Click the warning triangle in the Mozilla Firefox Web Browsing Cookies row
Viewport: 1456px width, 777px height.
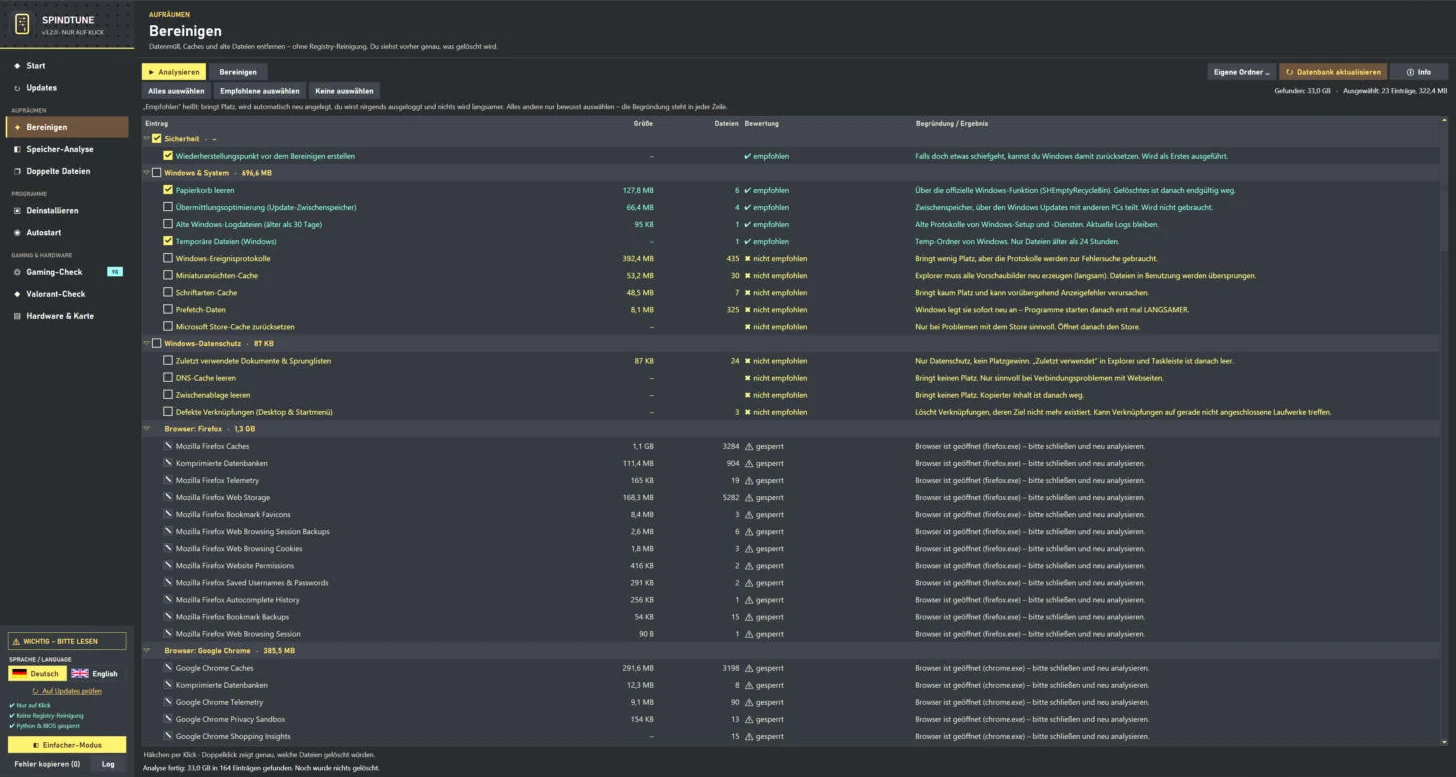point(749,548)
